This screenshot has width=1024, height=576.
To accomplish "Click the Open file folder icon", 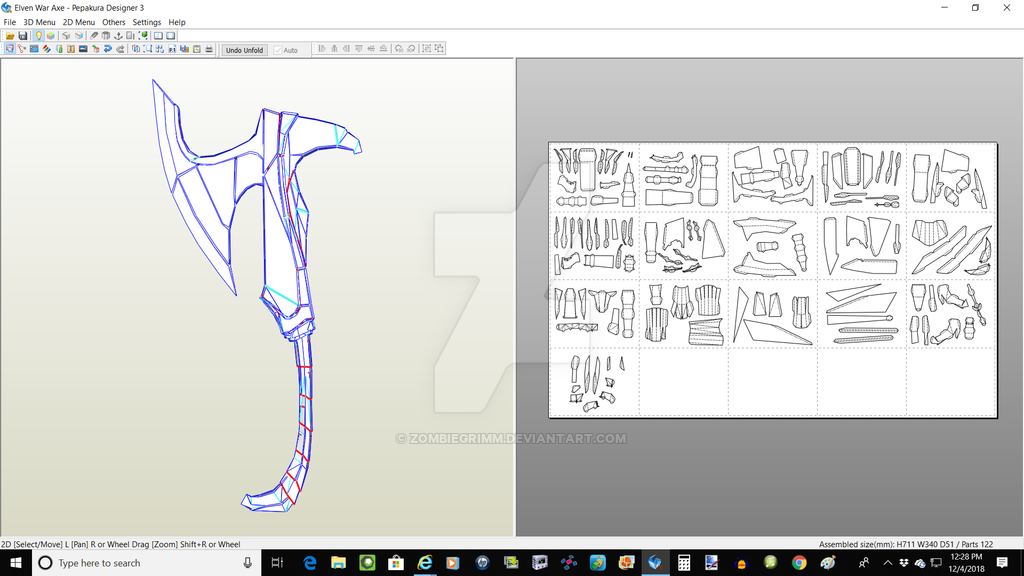I will click(10, 36).
